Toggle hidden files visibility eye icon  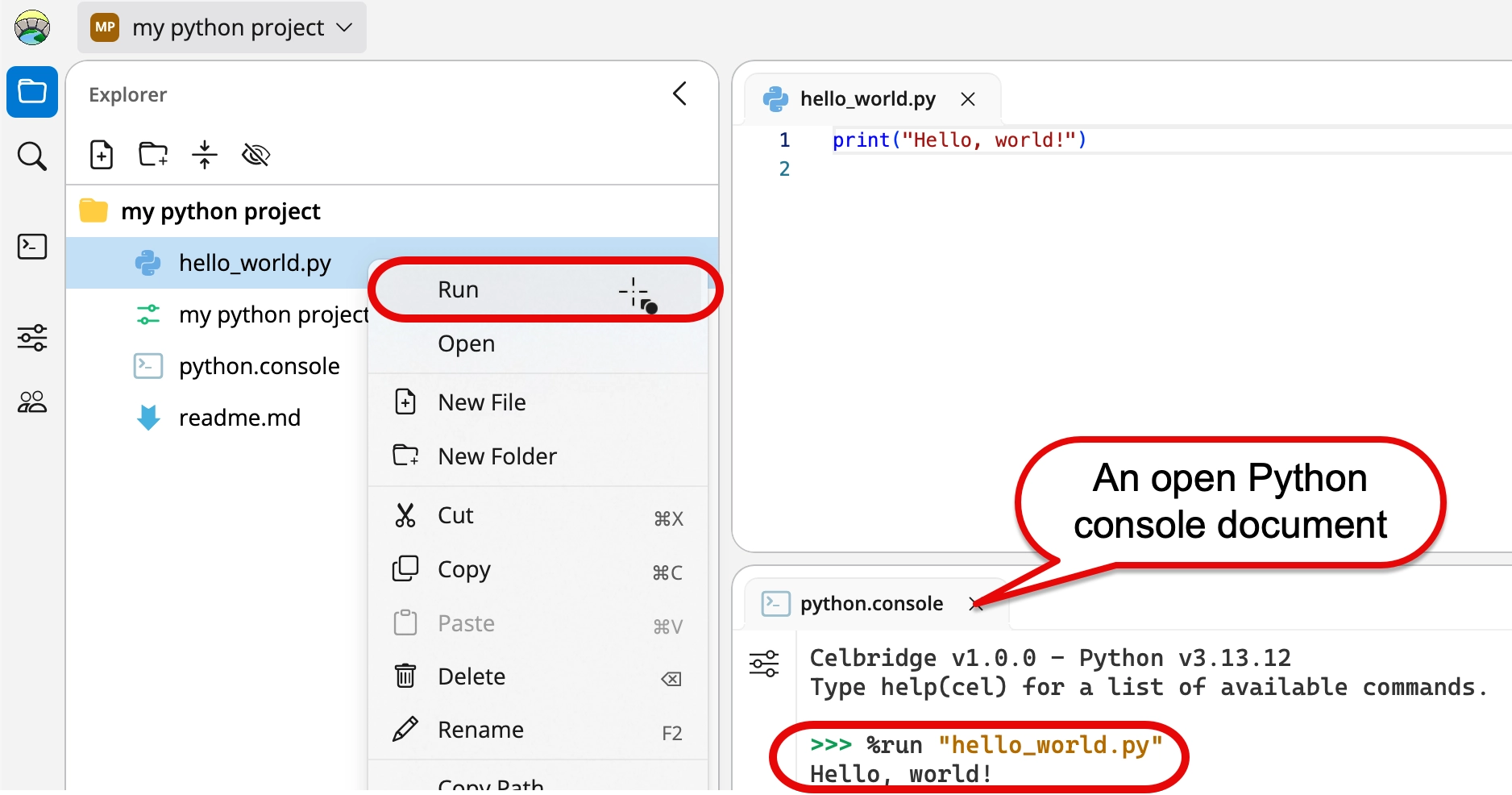[255, 154]
